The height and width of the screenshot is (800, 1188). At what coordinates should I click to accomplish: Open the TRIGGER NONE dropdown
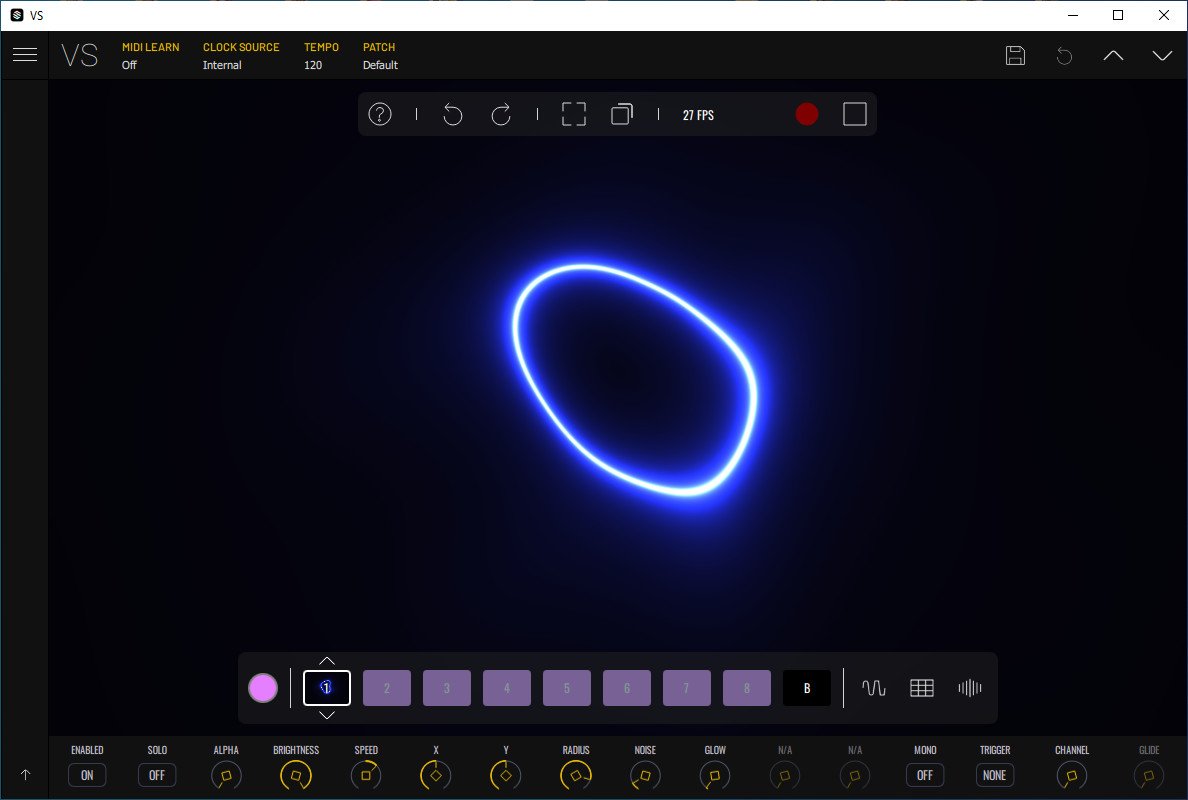pos(995,775)
